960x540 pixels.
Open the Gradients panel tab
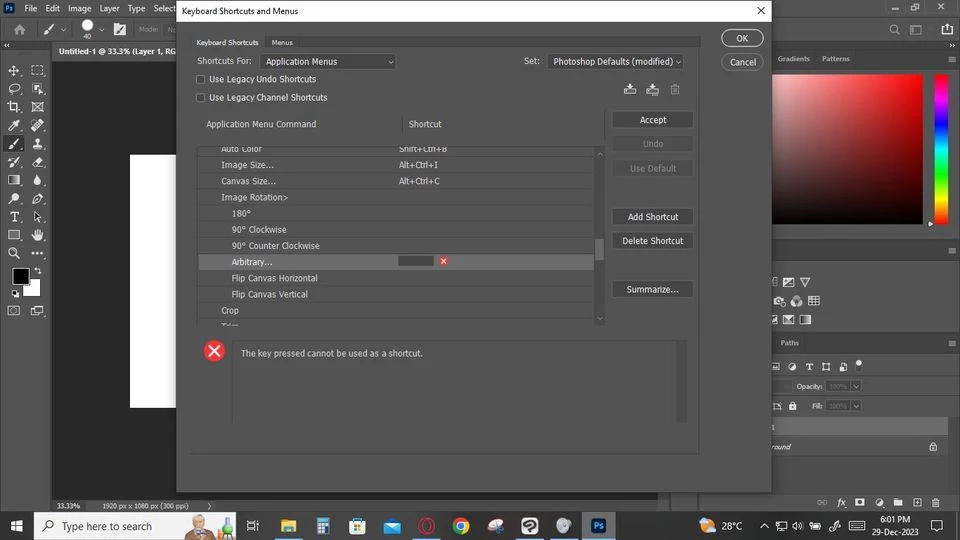pos(793,59)
